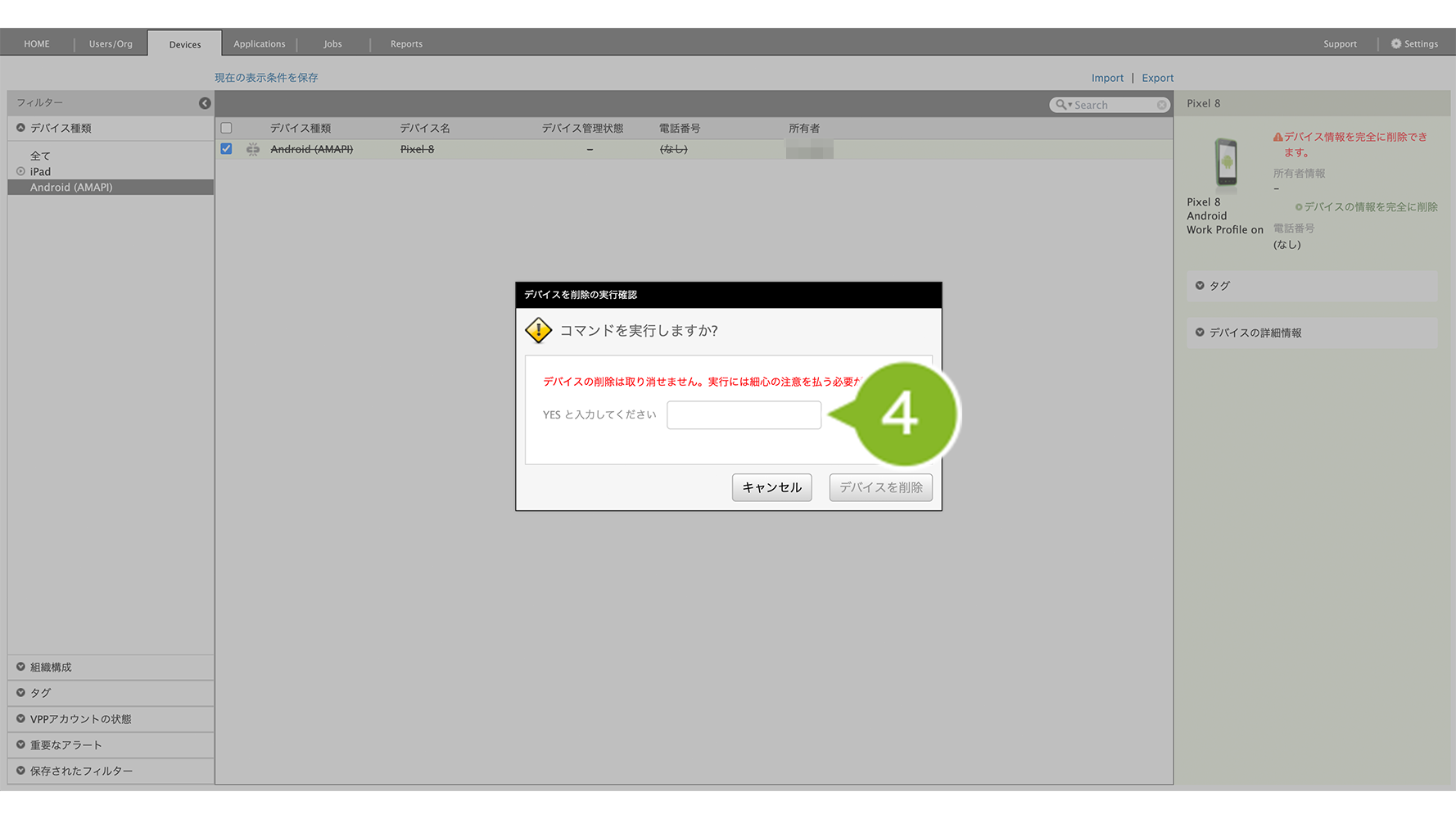The width and height of the screenshot is (1456, 819).
Task: Click the YES confirmation input field
Action: click(x=744, y=414)
